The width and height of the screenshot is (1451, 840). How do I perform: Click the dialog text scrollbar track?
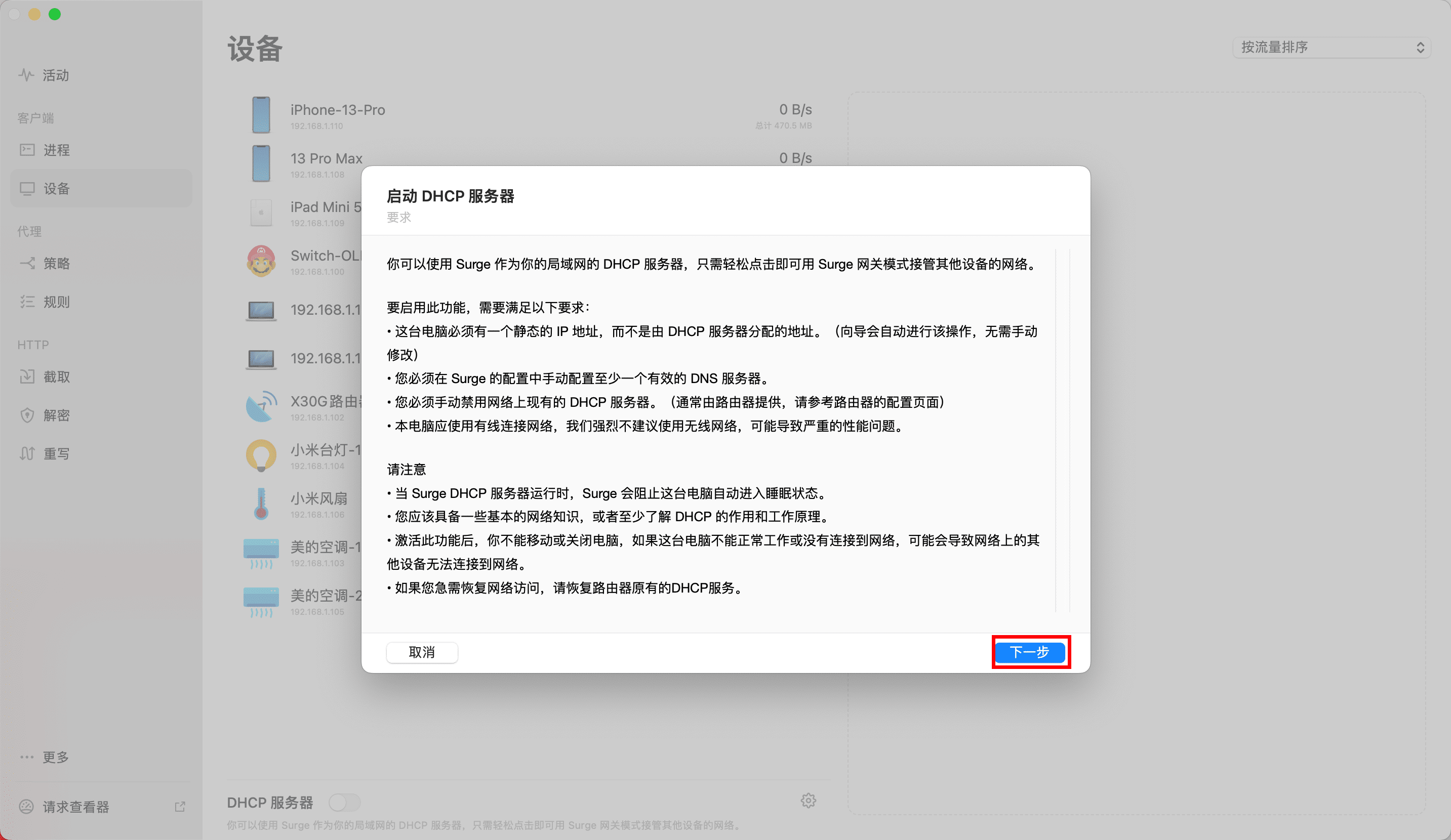1062,429
